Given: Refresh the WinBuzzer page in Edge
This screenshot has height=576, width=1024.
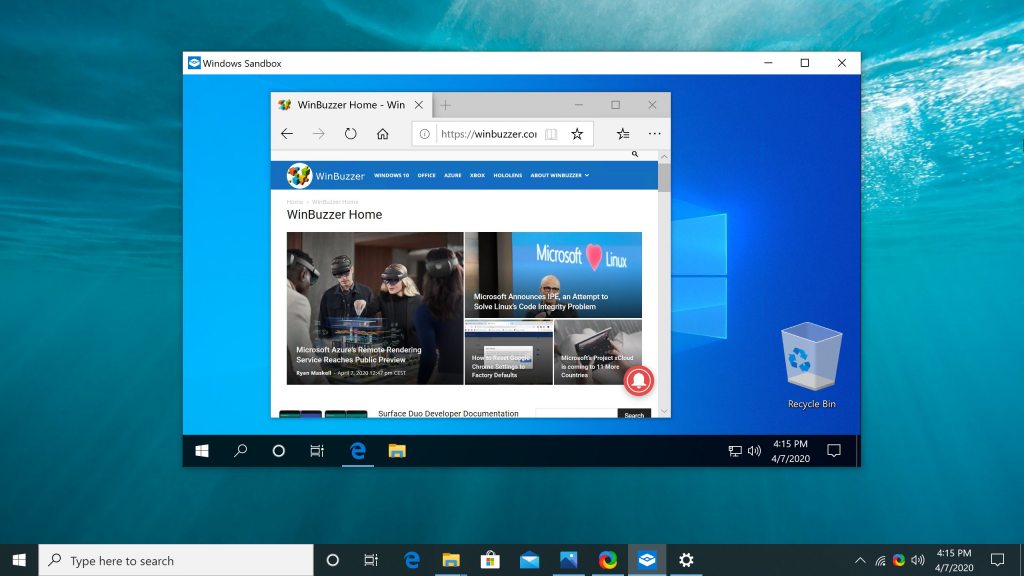Looking at the screenshot, I should coord(350,134).
